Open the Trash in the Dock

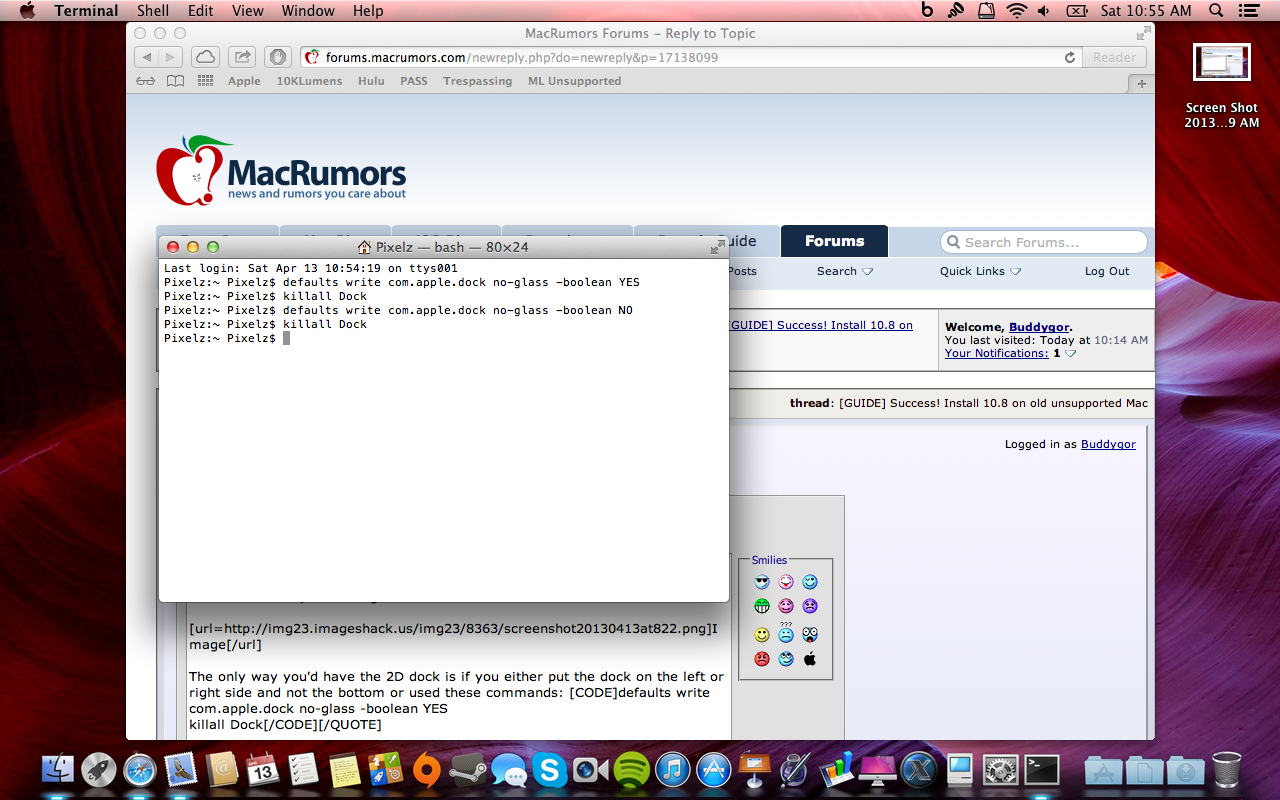tap(1226, 769)
